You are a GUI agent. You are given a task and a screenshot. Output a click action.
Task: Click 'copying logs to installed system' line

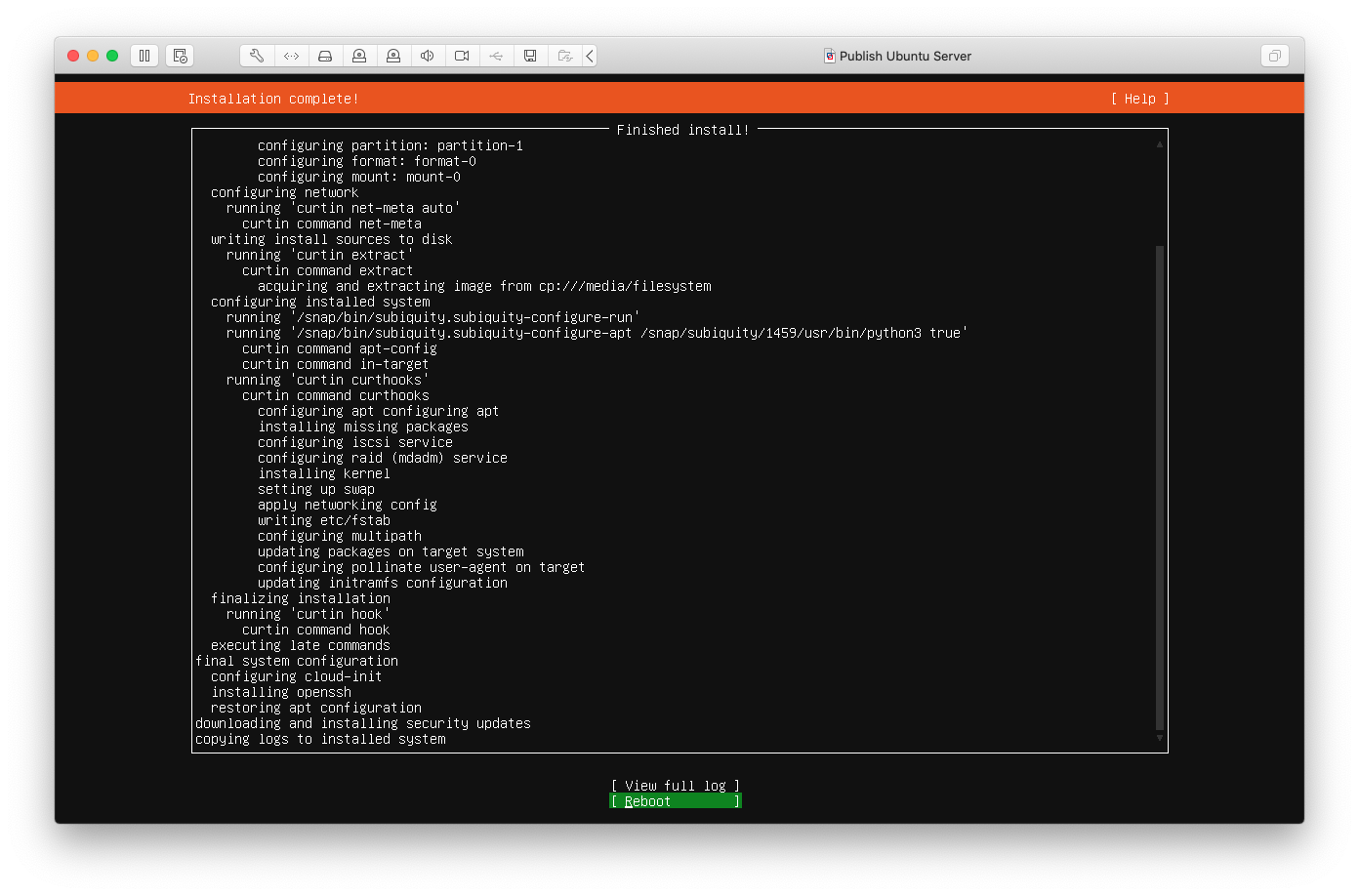click(x=320, y=739)
